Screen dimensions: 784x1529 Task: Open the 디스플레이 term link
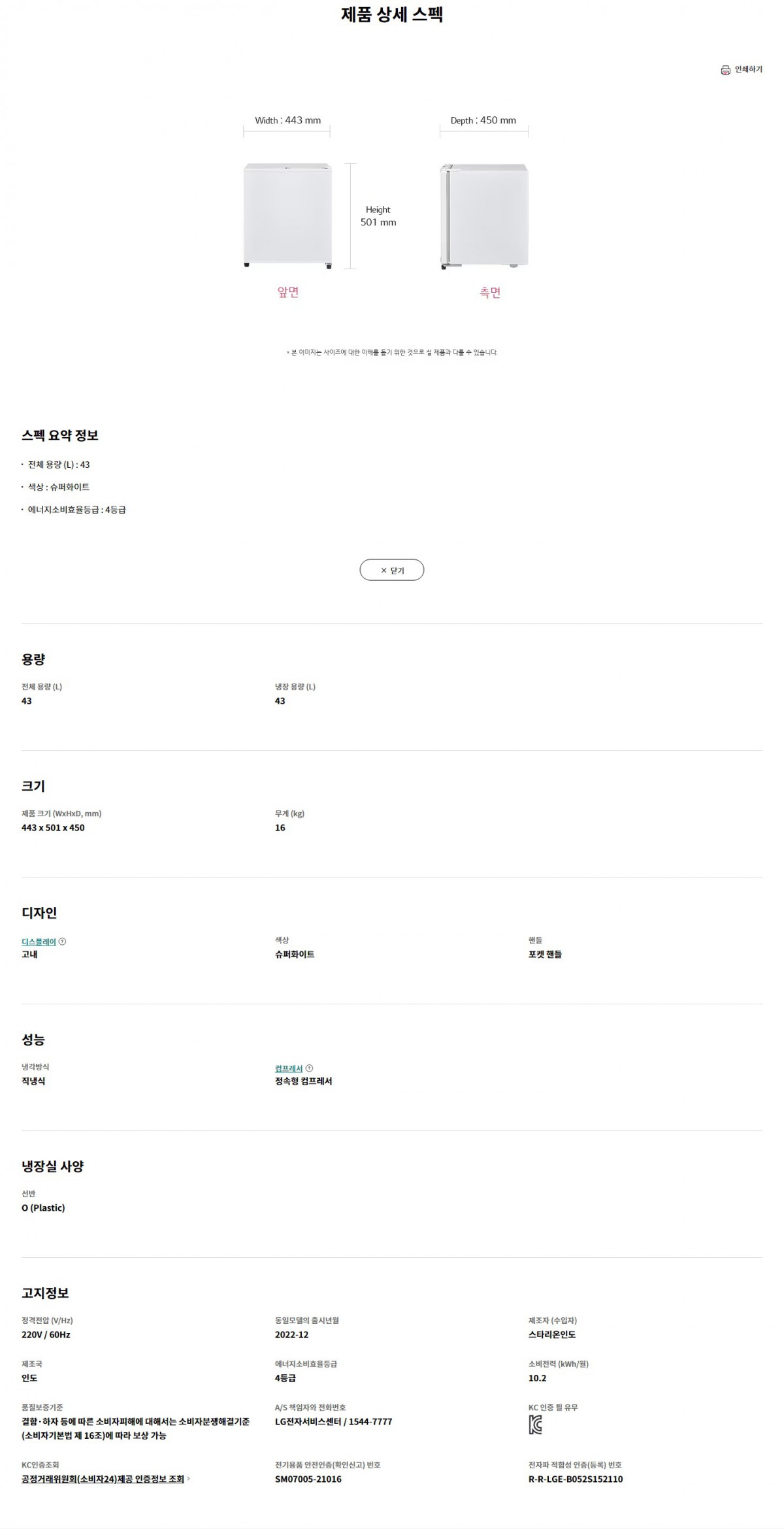pyautogui.click(x=39, y=942)
